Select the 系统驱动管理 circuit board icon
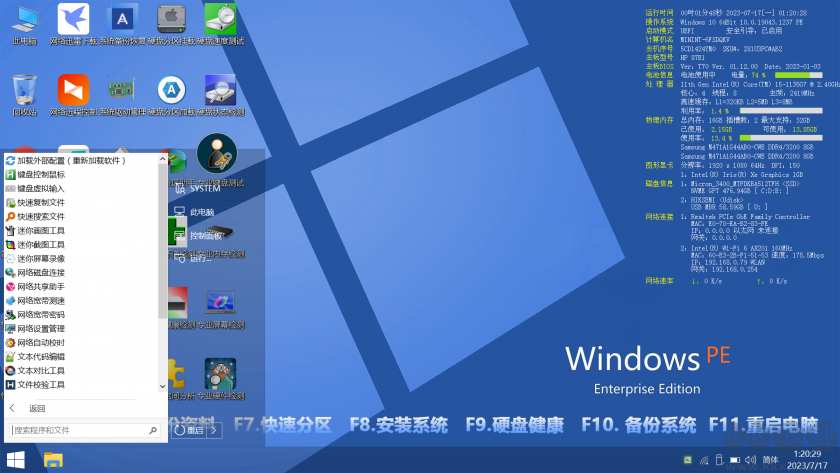 click(x=123, y=95)
